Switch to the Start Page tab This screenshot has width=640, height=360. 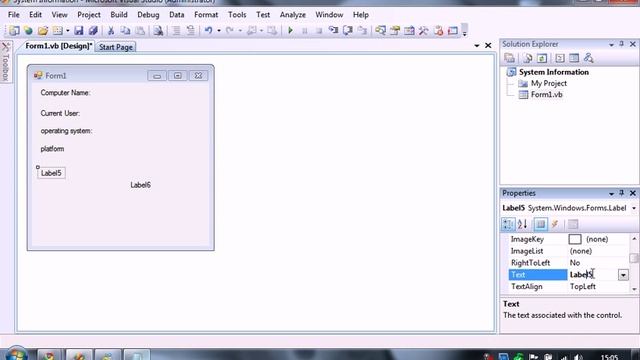tap(116, 47)
